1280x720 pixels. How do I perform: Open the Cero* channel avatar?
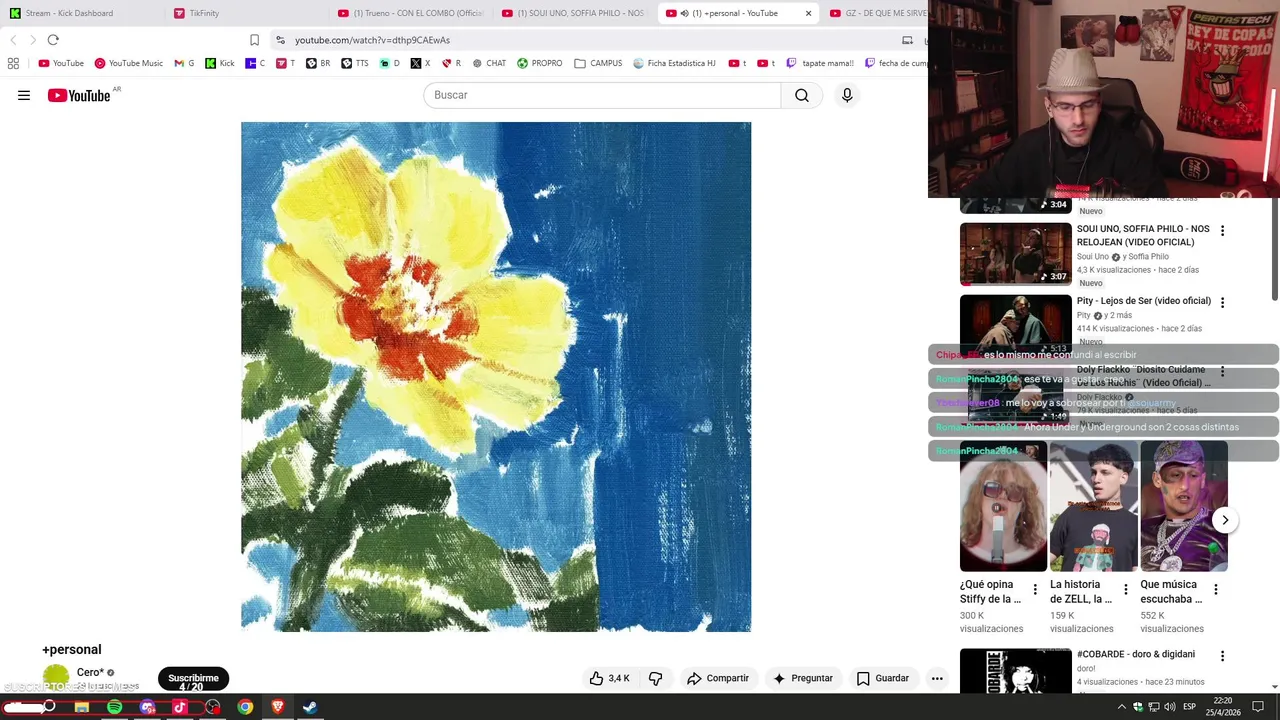[56, 678]
